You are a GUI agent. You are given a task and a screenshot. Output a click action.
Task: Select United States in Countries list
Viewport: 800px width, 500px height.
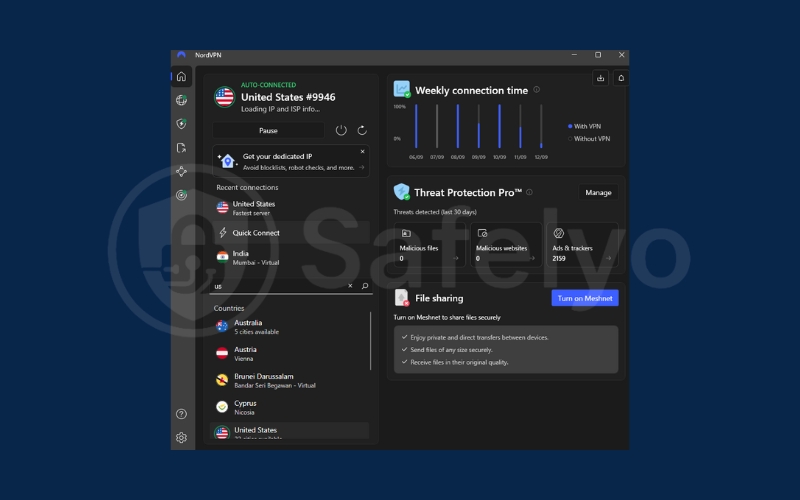click(289, 431)
